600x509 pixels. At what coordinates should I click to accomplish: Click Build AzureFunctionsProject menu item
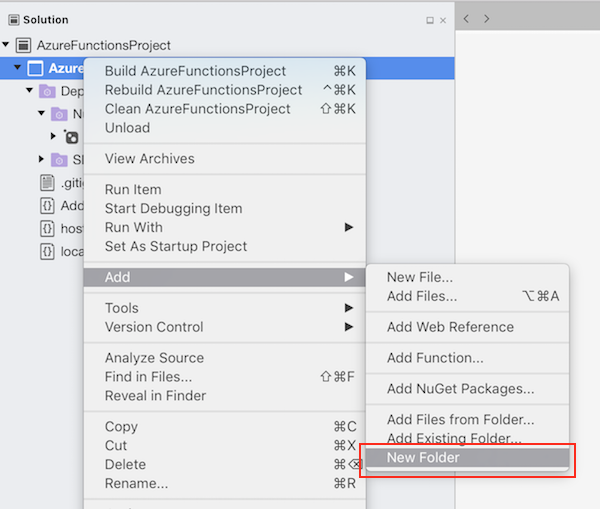tap(195, 71)
